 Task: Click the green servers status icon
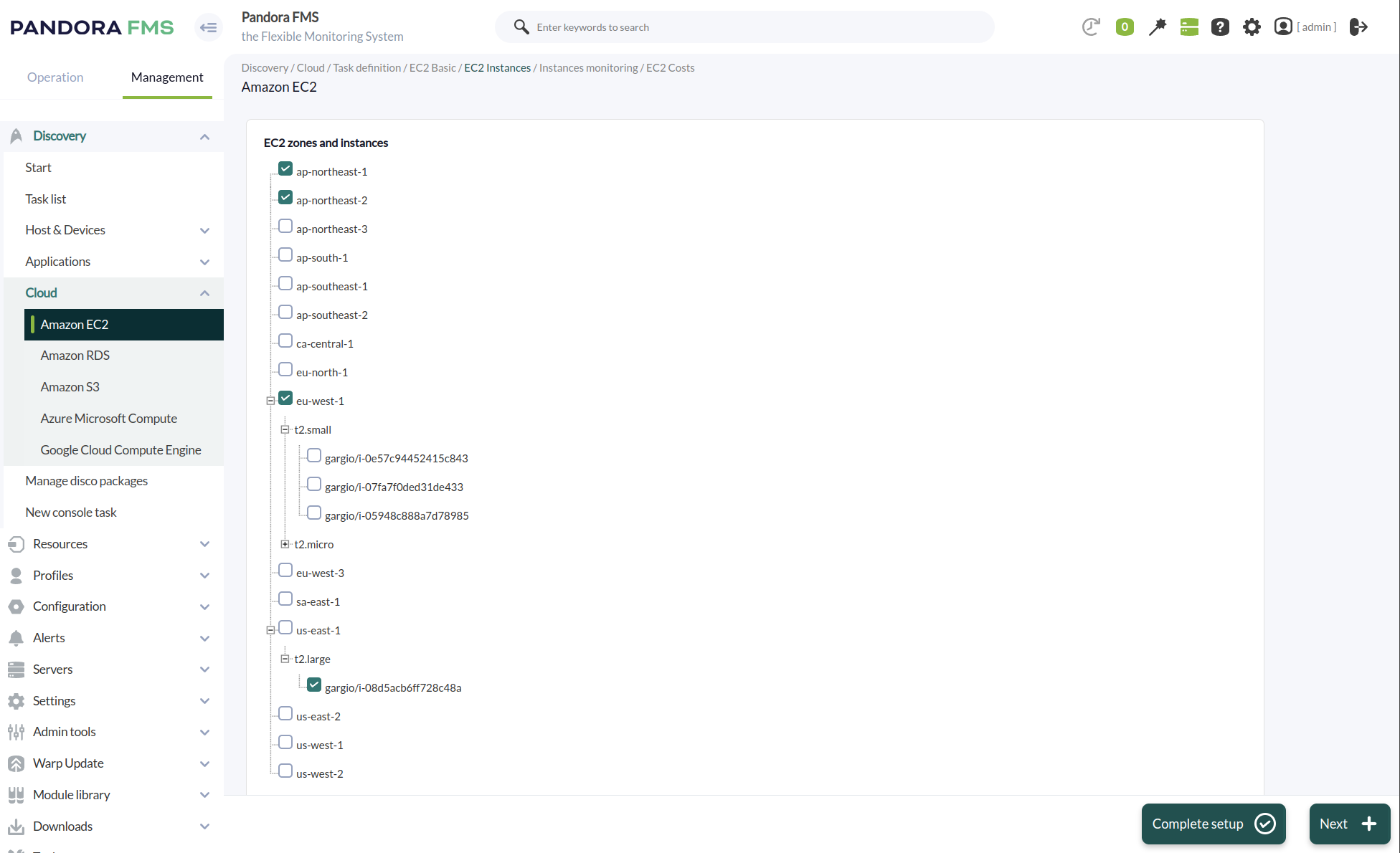(1188, 27)
